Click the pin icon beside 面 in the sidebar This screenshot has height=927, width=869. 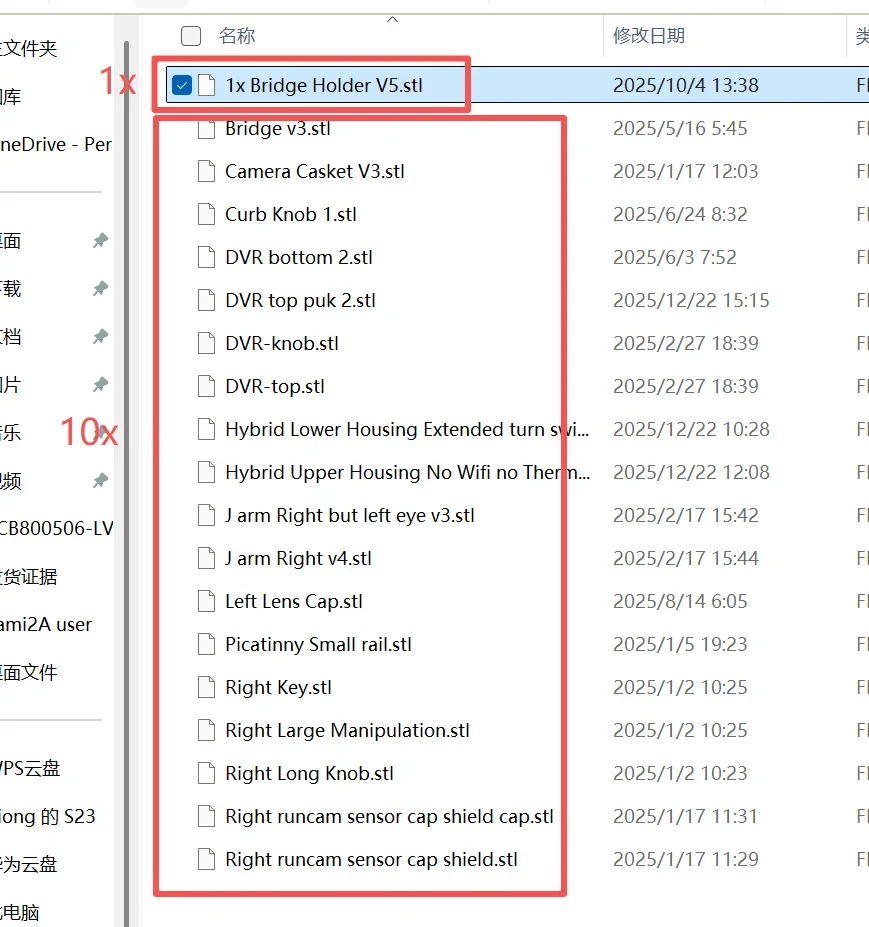coord(100,241)
